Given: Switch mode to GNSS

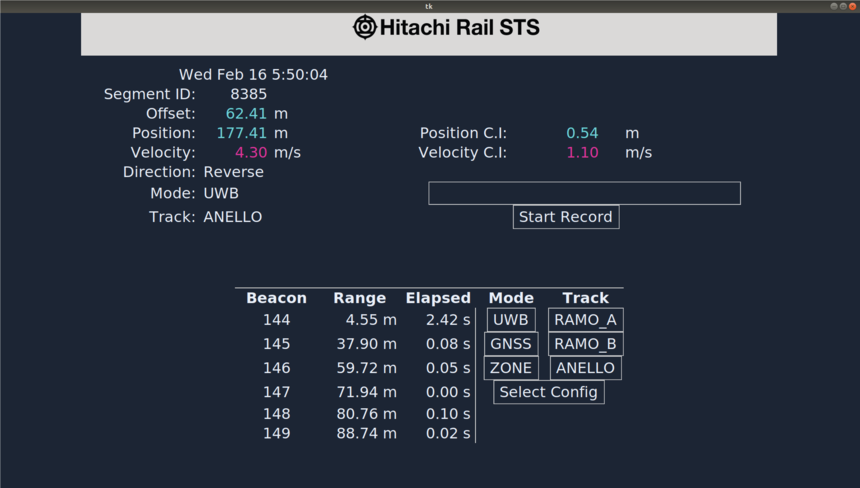Looking at the screenshot, I should coord(511,344).
